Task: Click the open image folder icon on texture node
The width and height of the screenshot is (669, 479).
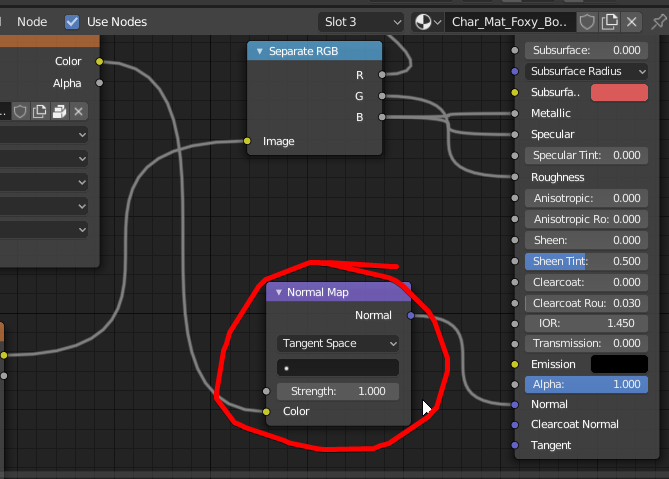Action: tap(59, 112)
